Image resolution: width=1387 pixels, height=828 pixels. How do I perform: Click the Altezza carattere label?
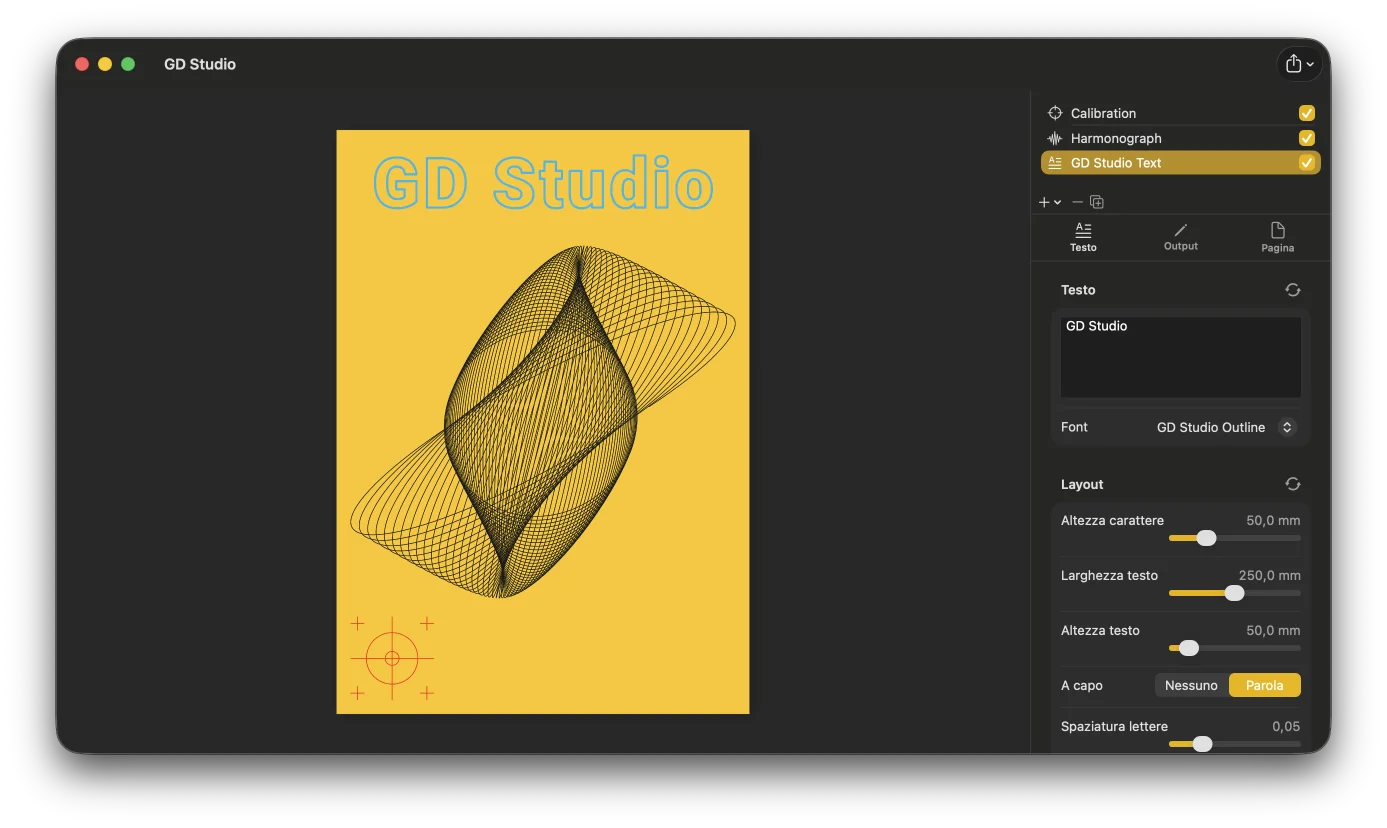tap(1112, 520)
